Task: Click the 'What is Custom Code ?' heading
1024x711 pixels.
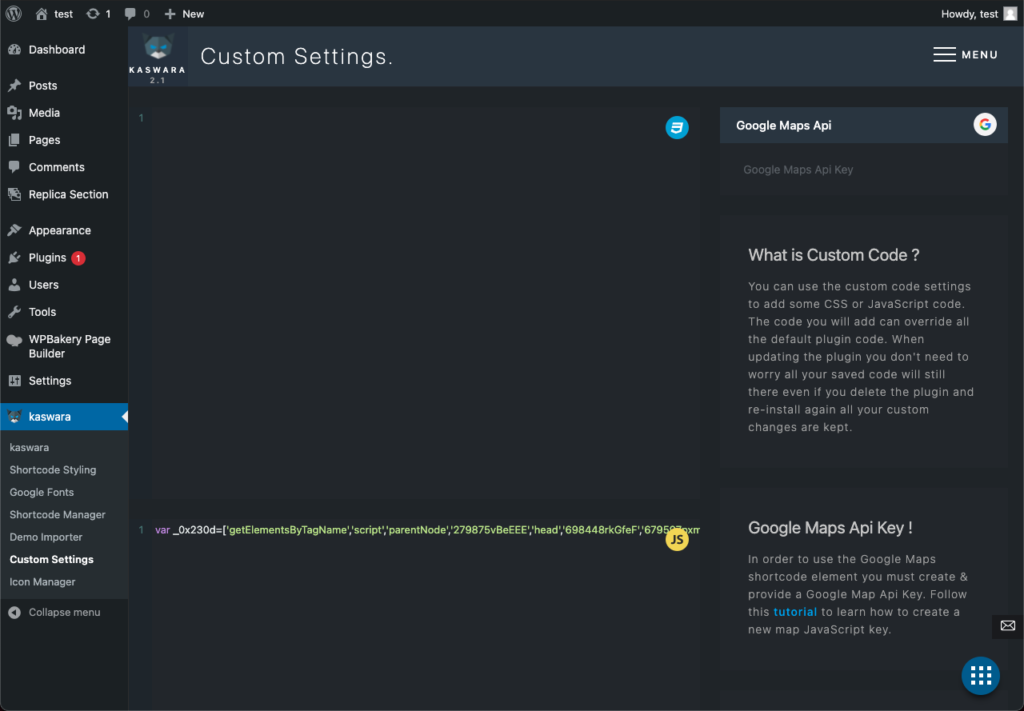Action: (833, 255)
